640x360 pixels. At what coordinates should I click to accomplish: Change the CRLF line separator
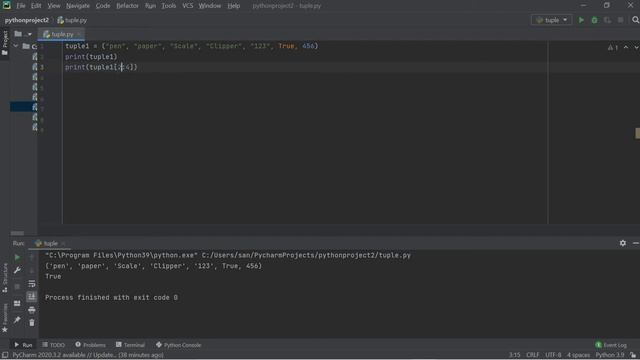[533, 355]
